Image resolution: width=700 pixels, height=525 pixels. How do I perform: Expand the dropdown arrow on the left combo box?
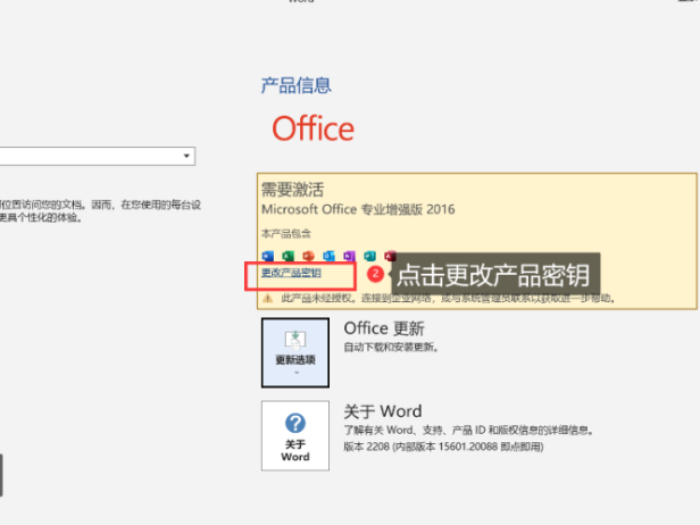tap(187, 156)
